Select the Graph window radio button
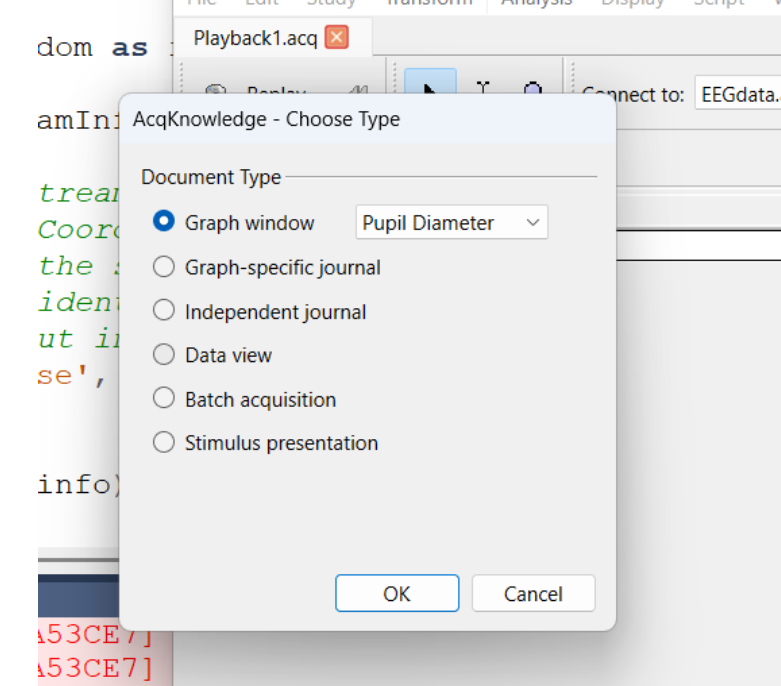Screen dimensions: 781x686 pyautogui.click(x=164, y=222)
